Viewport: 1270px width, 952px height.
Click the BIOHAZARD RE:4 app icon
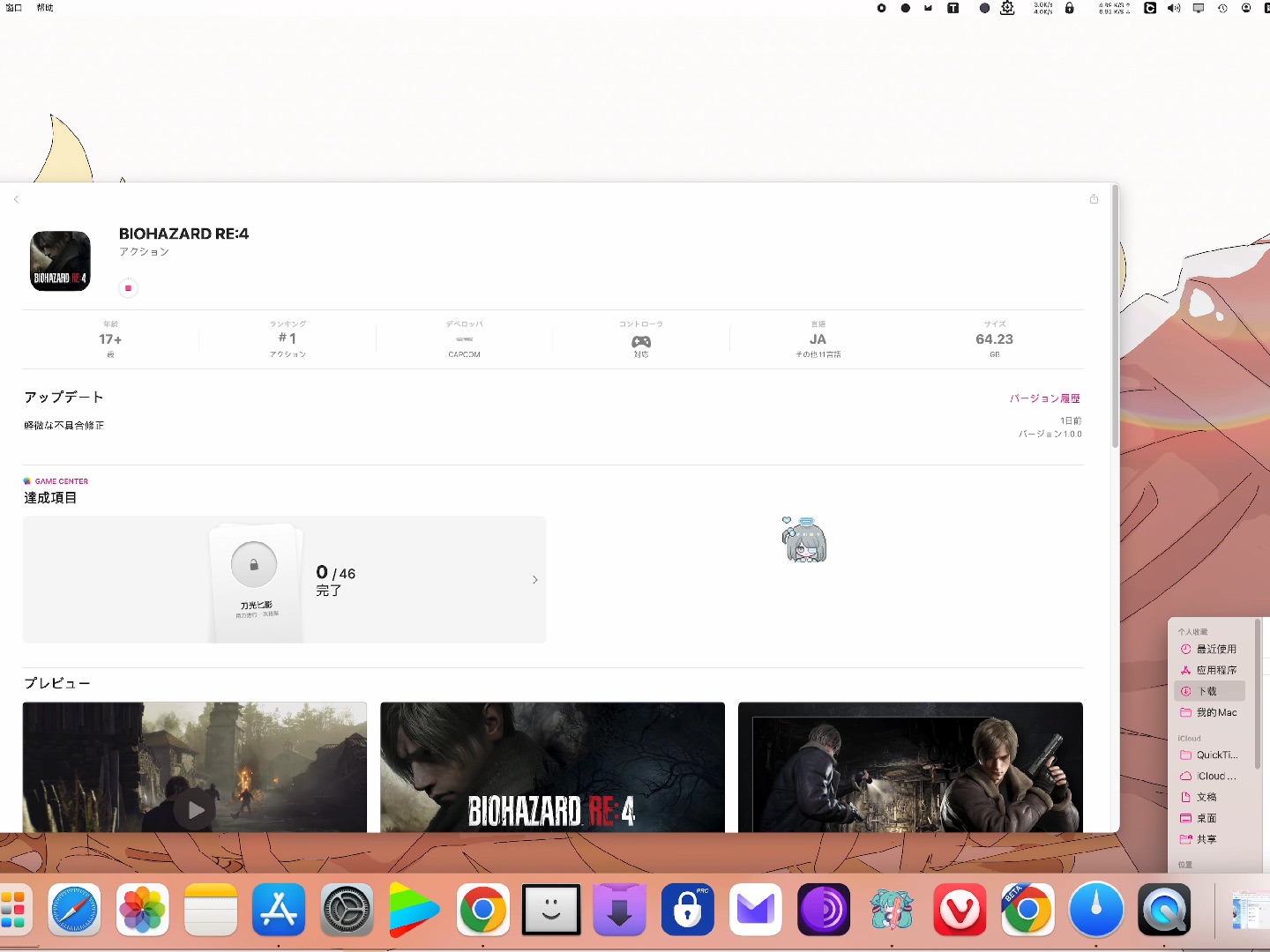point(60,261)
